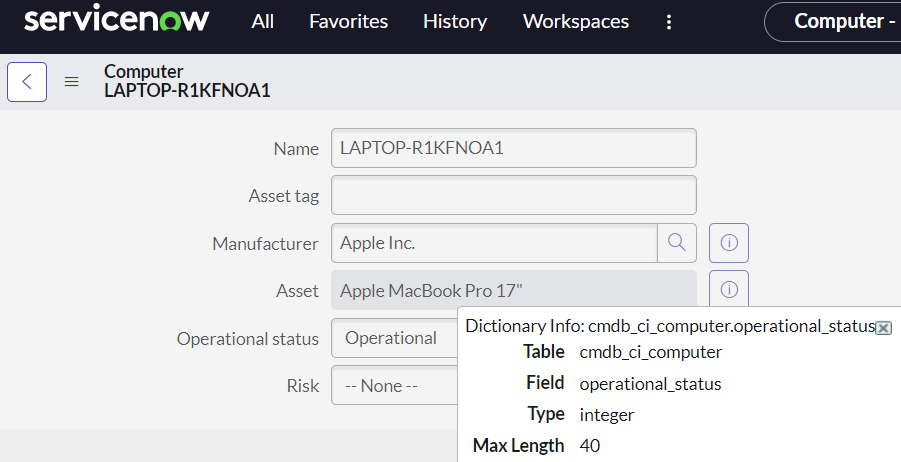Click the Computer search pill in header

click(833, 22)
